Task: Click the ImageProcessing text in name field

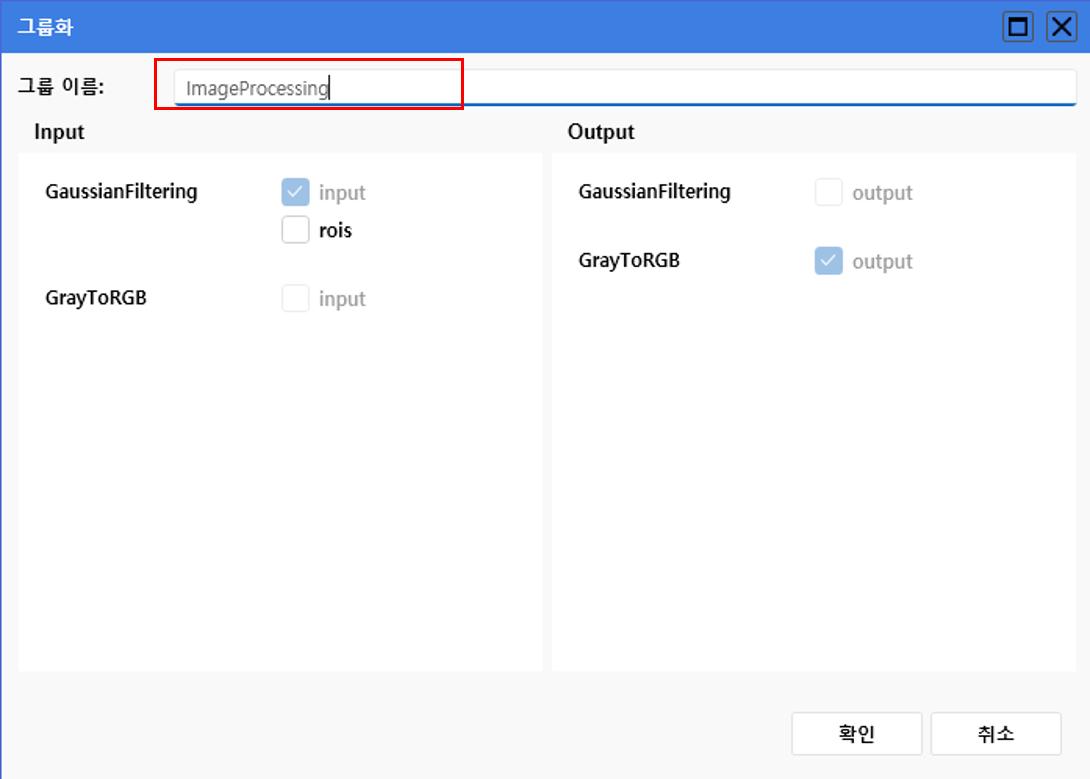Action: point(257,89)
